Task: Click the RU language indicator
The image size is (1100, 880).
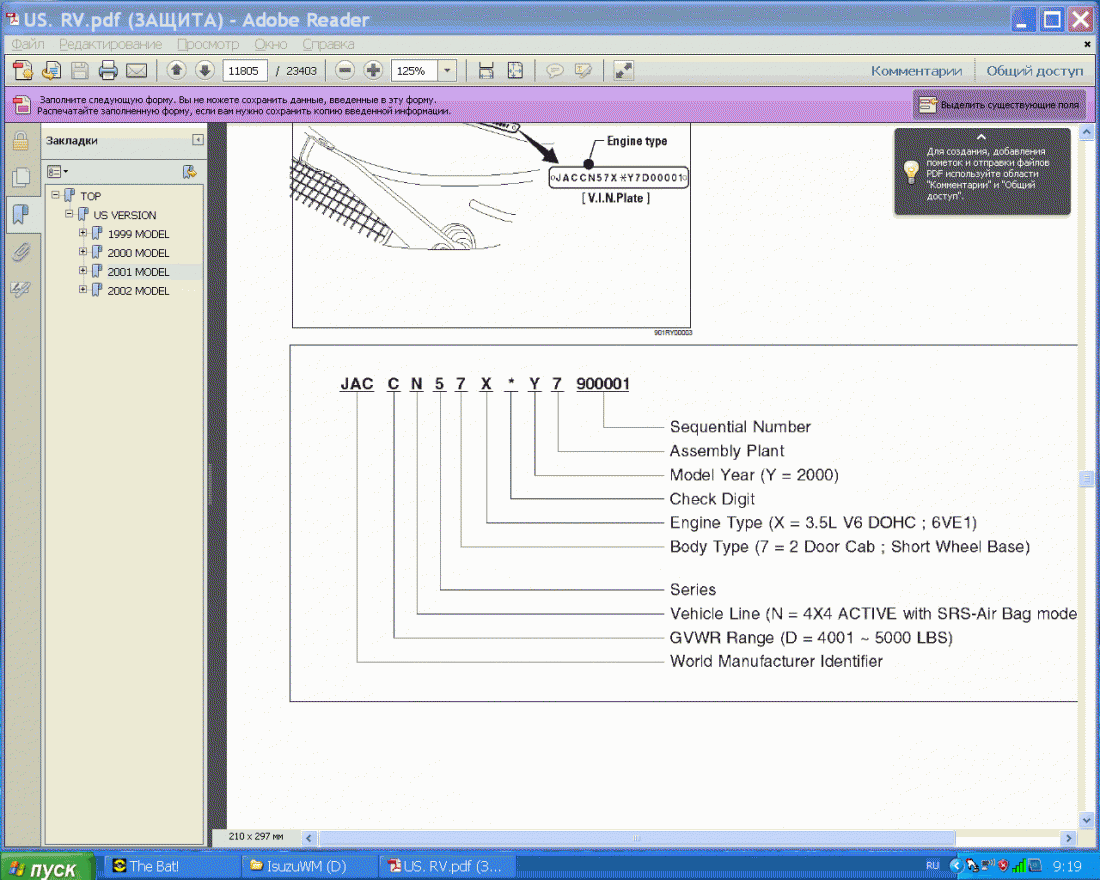Action: 932,866
